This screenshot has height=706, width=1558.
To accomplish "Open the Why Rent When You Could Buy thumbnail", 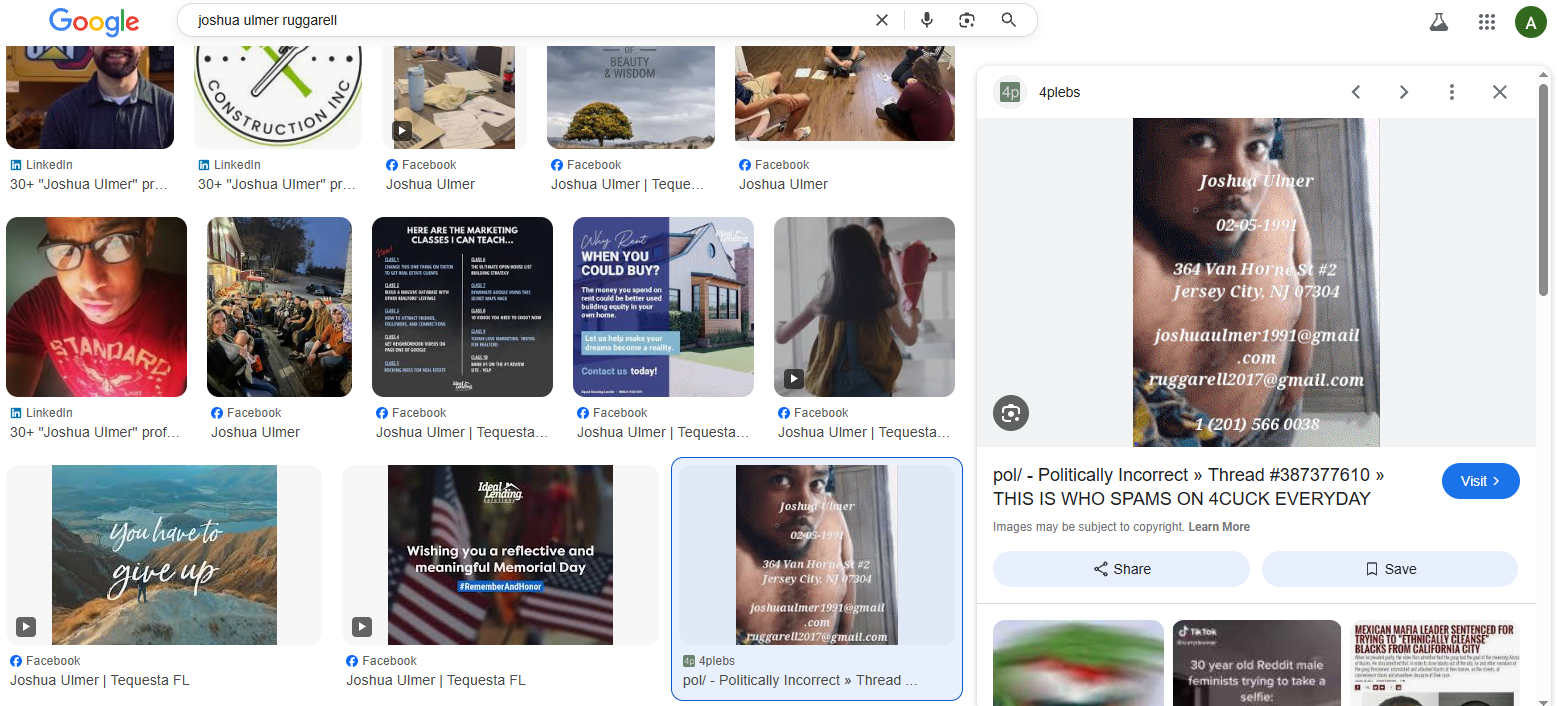I will coord(663,307).
